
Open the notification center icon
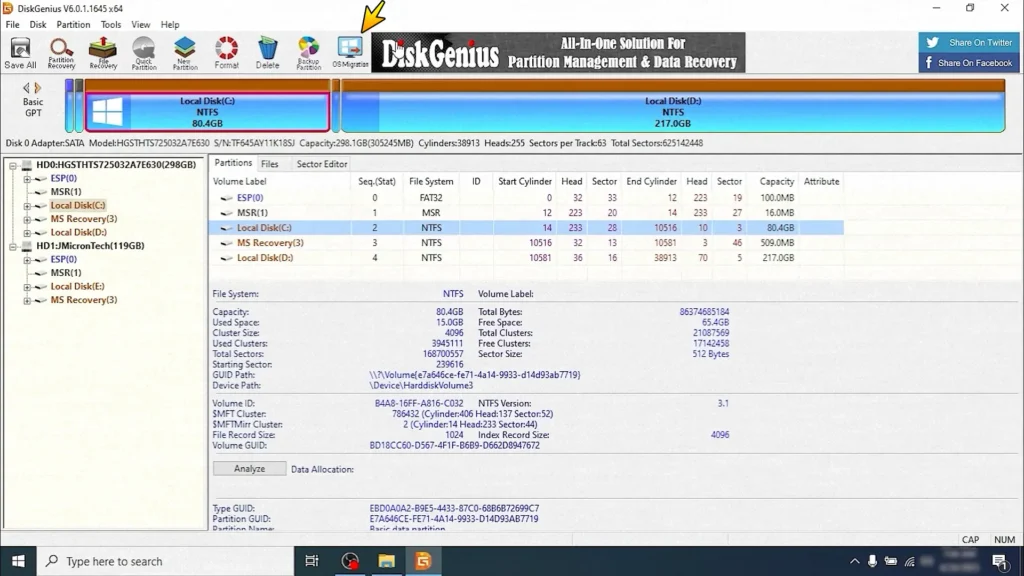point(1000,561)
